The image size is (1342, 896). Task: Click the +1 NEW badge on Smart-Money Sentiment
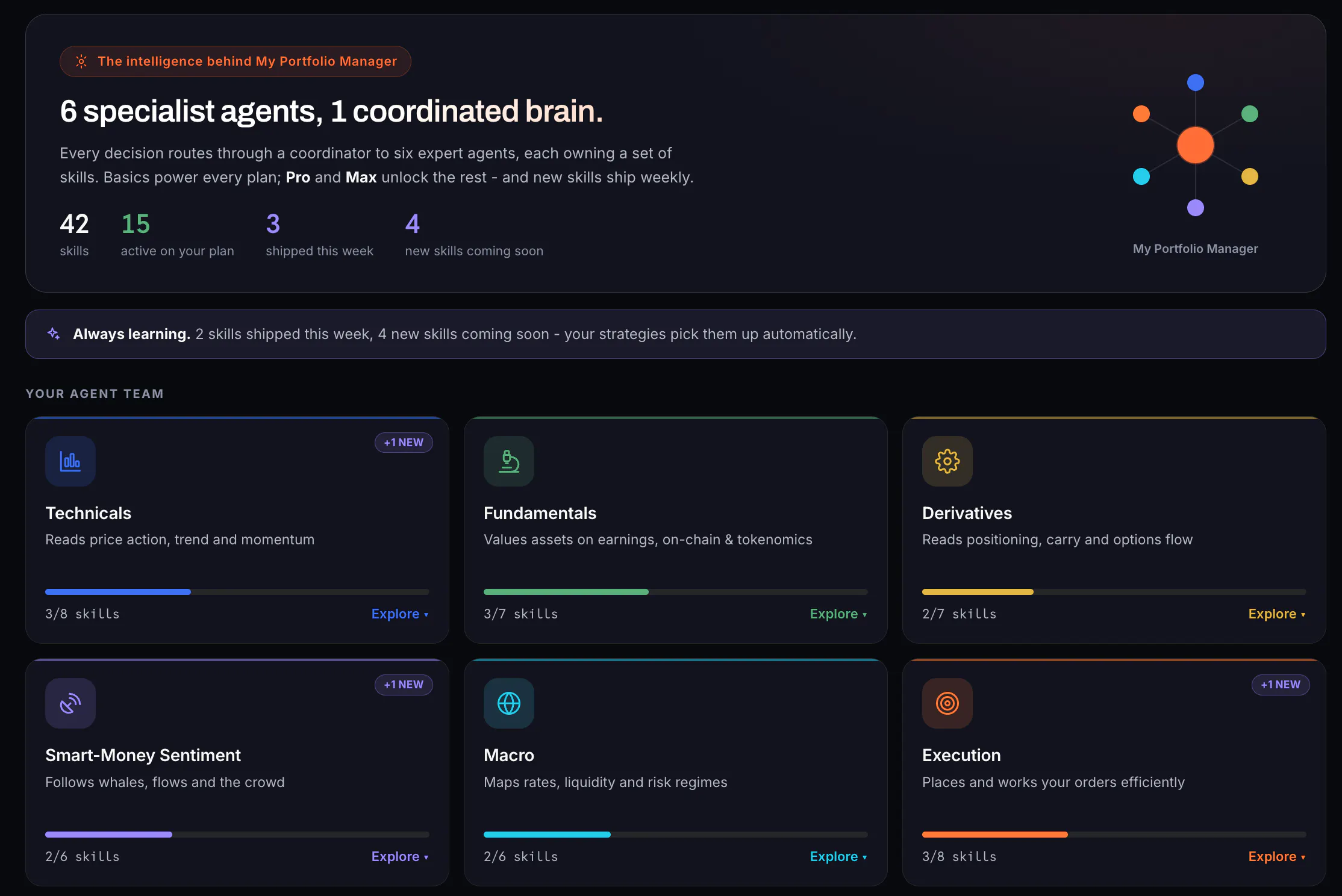coord(404,685)
